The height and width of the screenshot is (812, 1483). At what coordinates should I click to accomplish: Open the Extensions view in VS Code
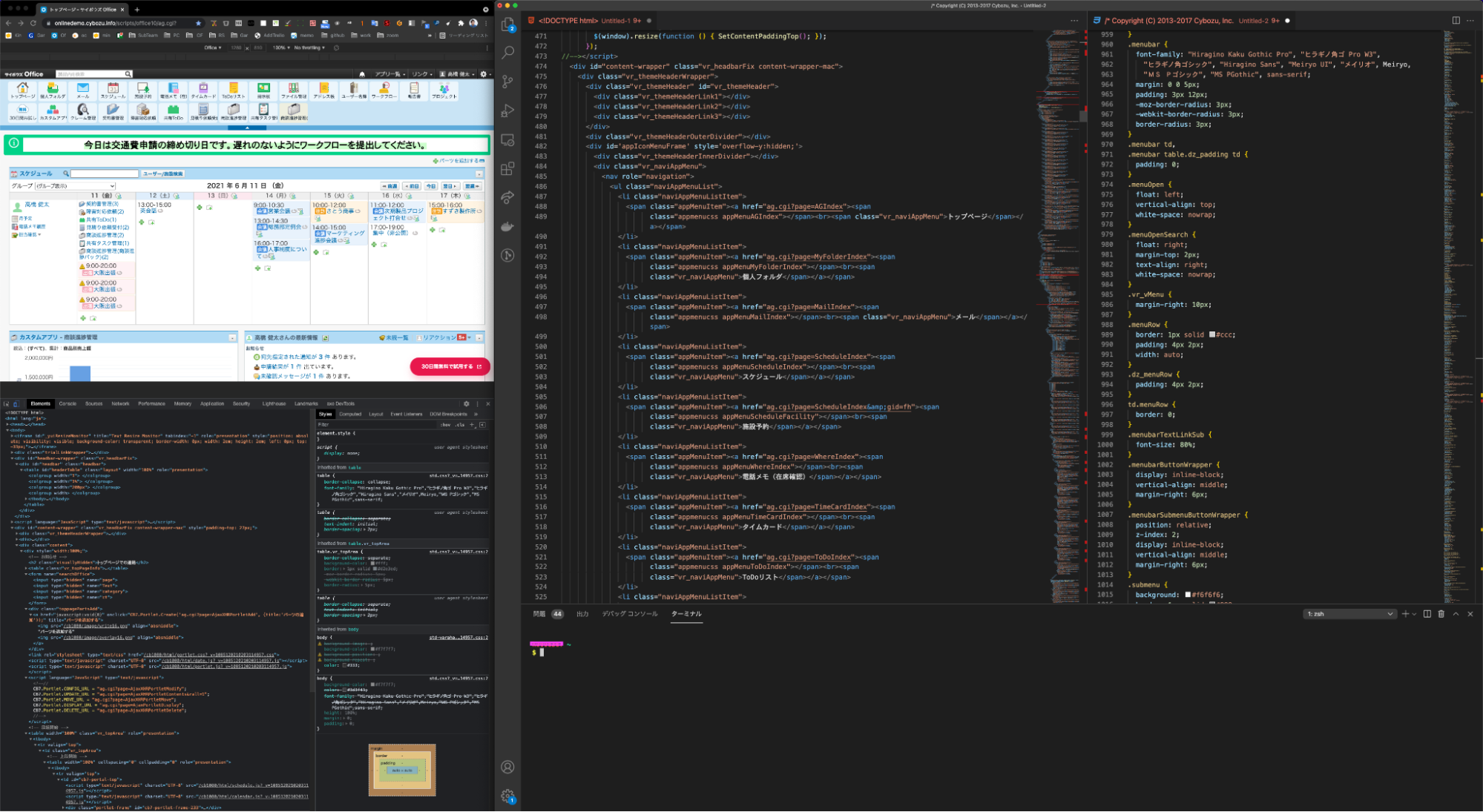click(x=508, y=168)
